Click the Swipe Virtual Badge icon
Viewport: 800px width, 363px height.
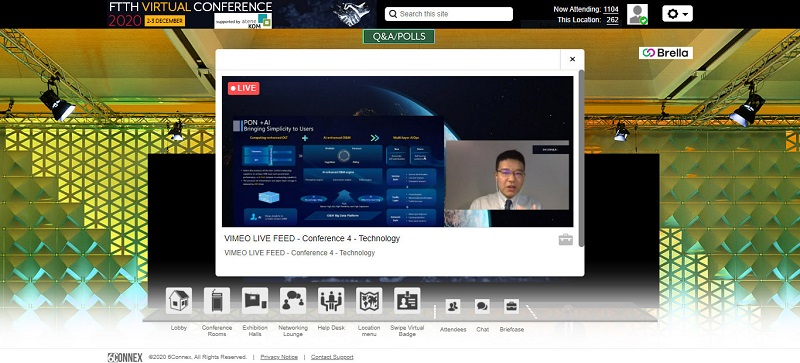pos(407,300)
